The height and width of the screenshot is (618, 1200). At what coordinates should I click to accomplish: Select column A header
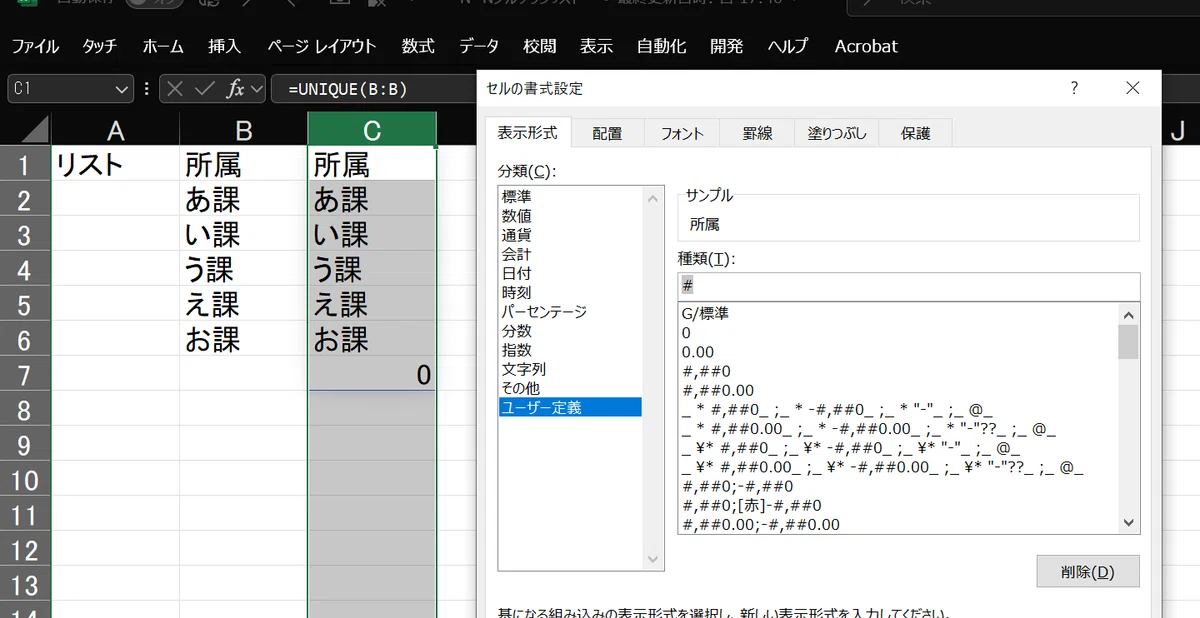point(115,130)
